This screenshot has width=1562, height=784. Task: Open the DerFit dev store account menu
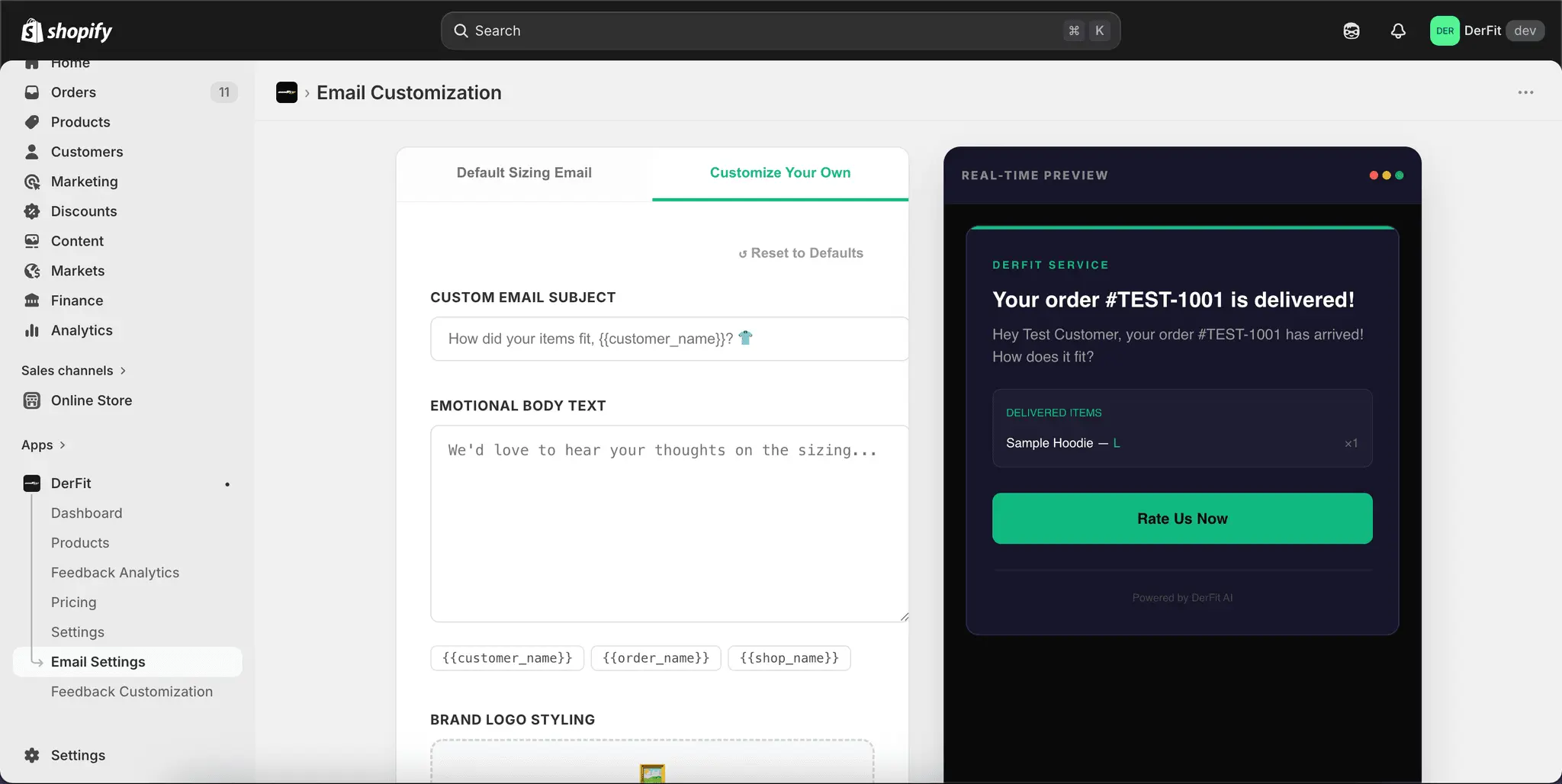pos(1487,31)
